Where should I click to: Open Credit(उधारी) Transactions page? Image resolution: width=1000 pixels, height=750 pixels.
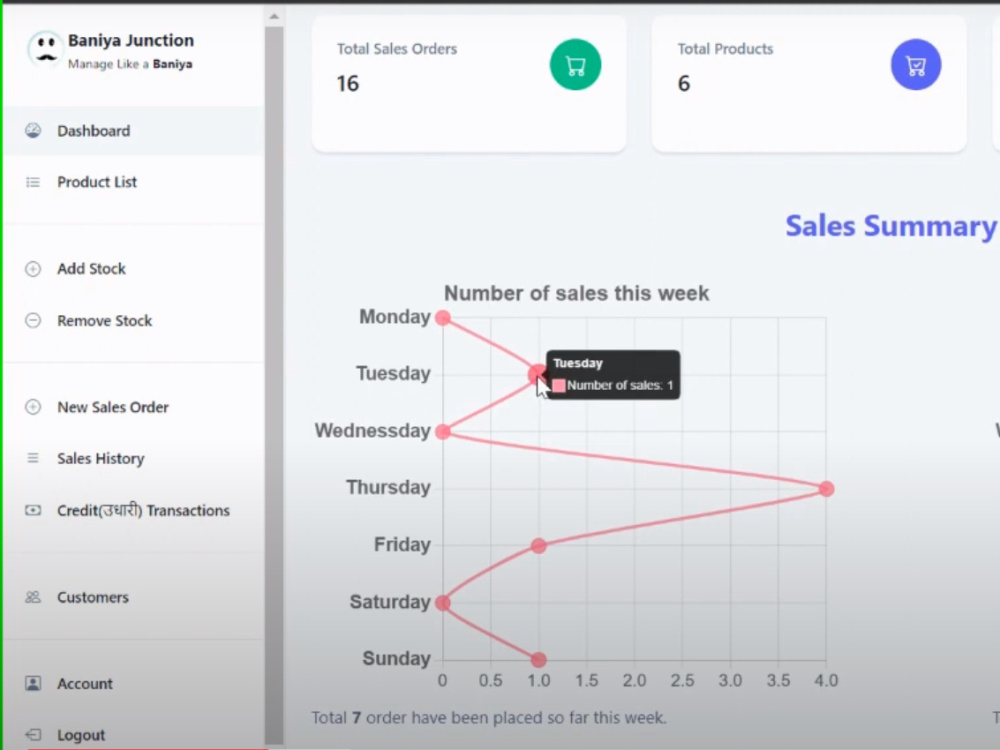coord(134,510)
